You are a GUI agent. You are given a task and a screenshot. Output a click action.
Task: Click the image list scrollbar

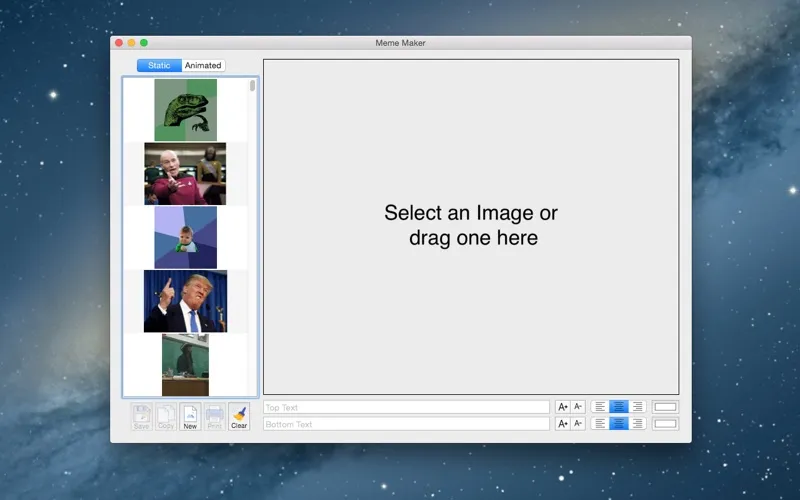pyautogui.click(x=253, y=87)
